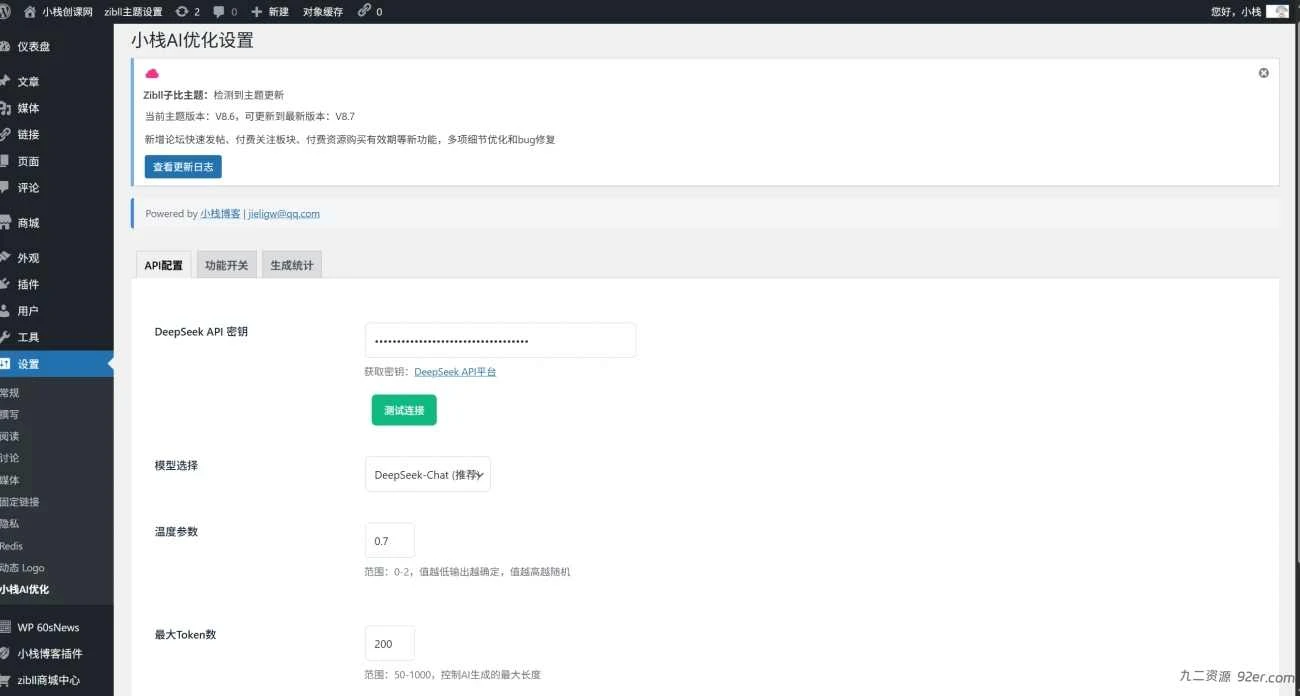Dismiss the Zibll update notice

coord(1264,73)
